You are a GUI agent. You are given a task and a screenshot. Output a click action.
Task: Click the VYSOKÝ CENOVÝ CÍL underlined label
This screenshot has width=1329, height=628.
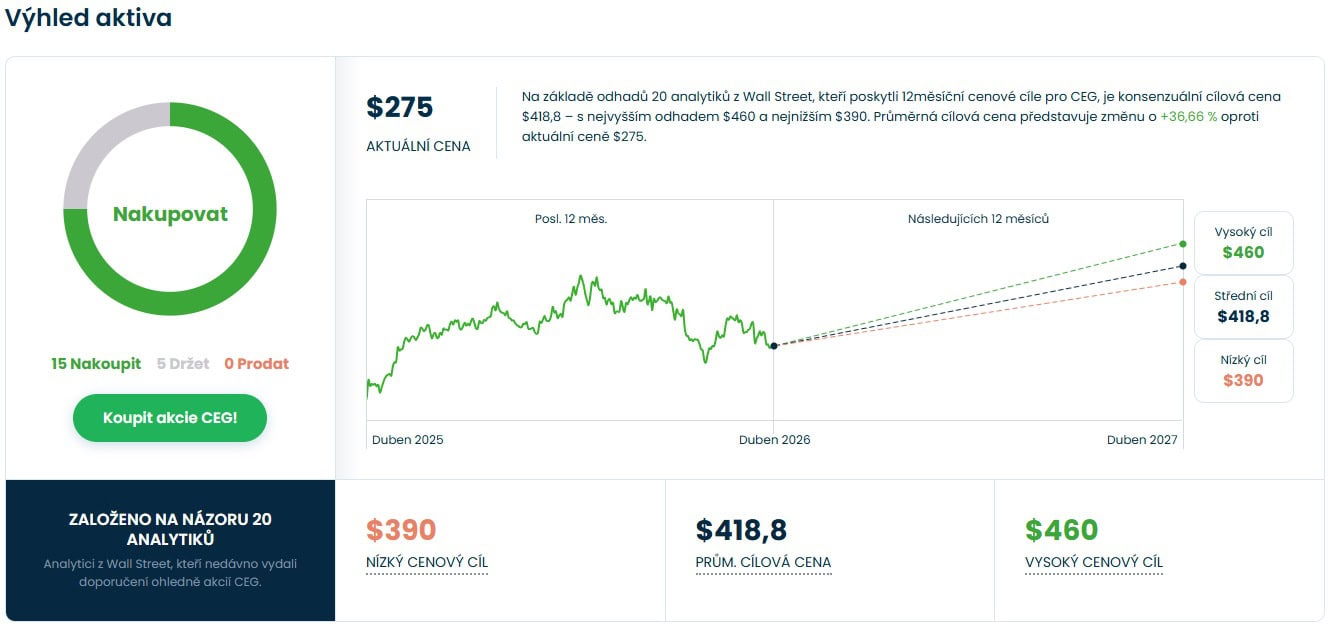1094,562
